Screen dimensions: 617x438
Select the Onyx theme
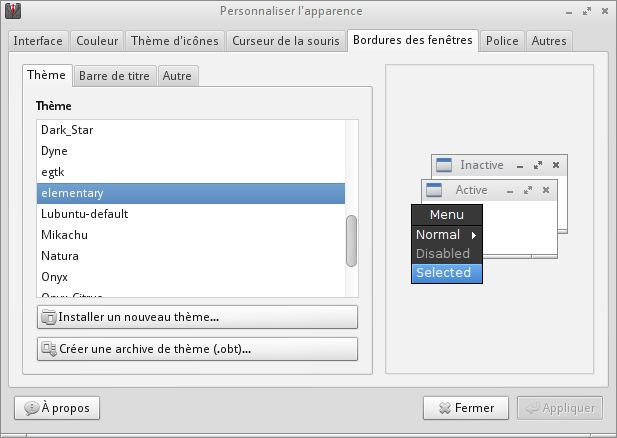click(191, 277)
